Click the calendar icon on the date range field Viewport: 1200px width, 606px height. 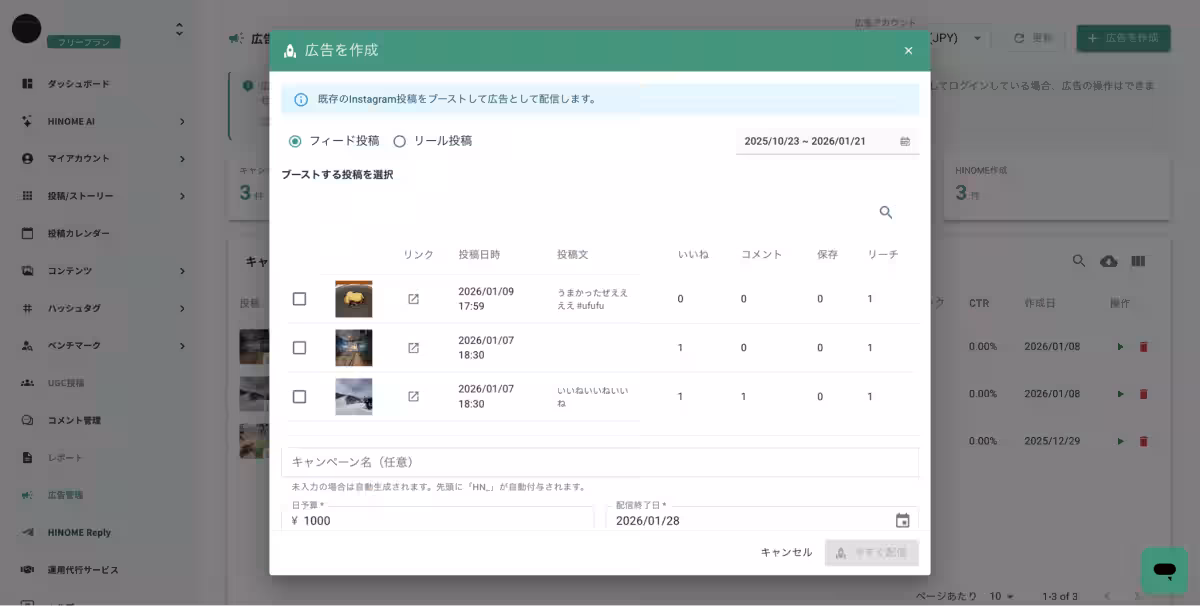click(906, 141)
